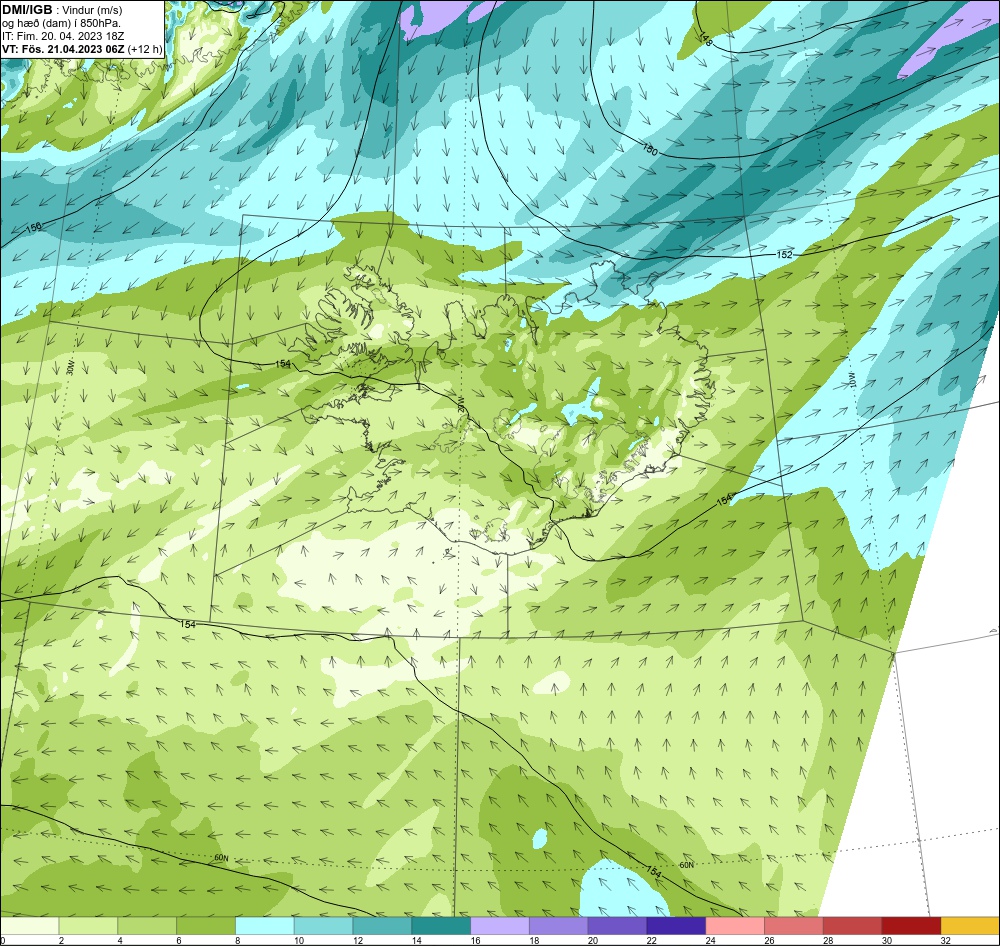This screenshot has height=946, width=1000.
Task: Select the "152" height contour label
Action: coord(784,255)
